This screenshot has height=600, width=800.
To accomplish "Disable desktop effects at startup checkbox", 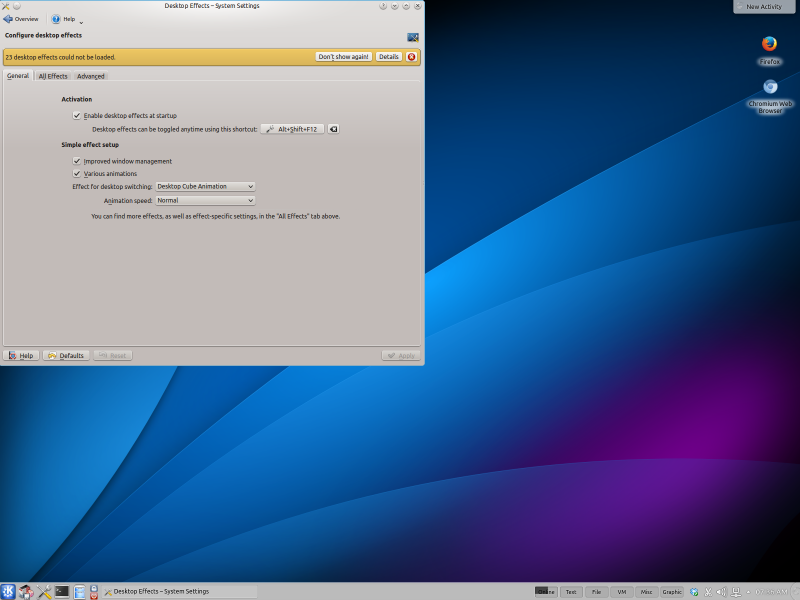I will point(77,115).
